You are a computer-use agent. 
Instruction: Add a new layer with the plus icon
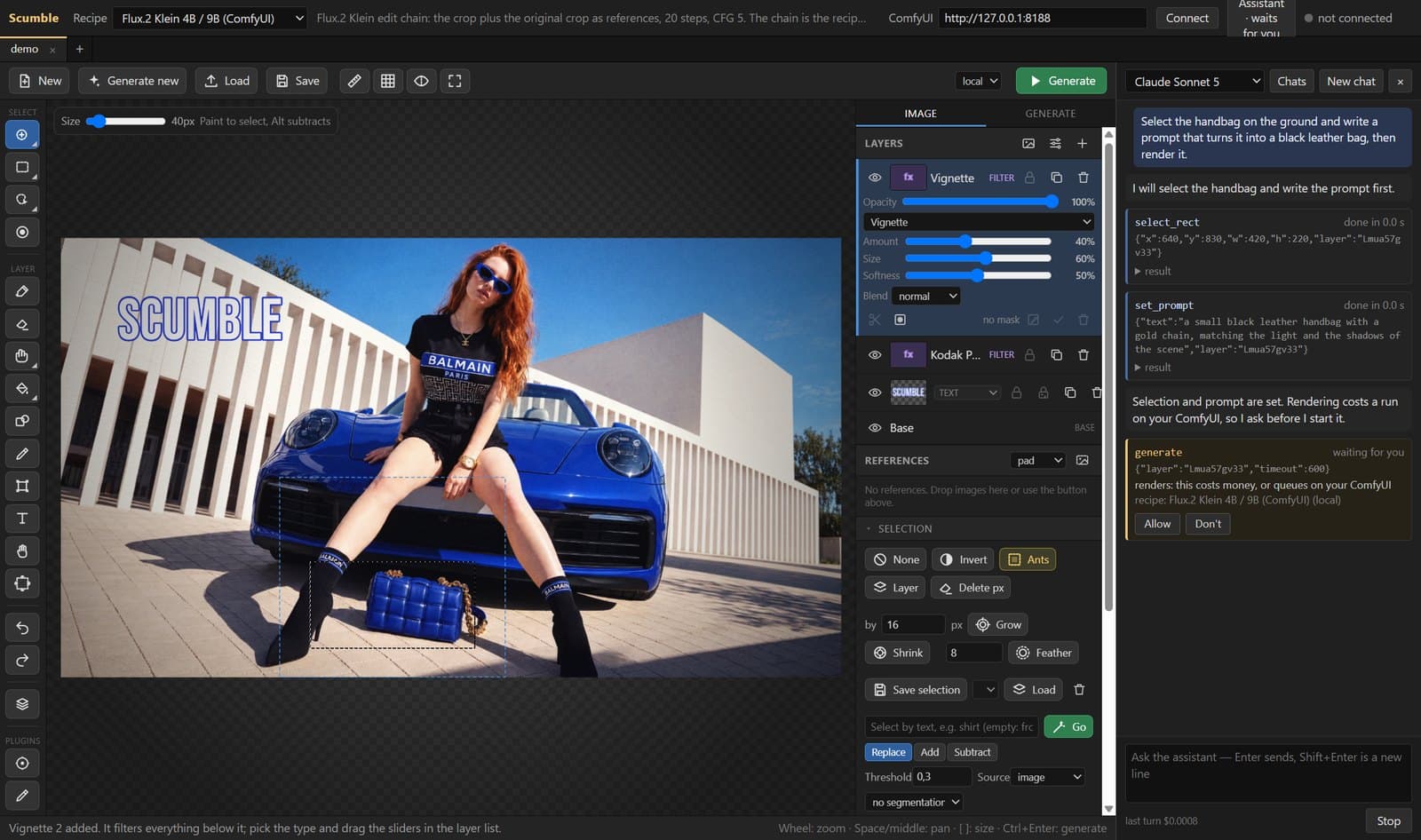click(1082, 143)
